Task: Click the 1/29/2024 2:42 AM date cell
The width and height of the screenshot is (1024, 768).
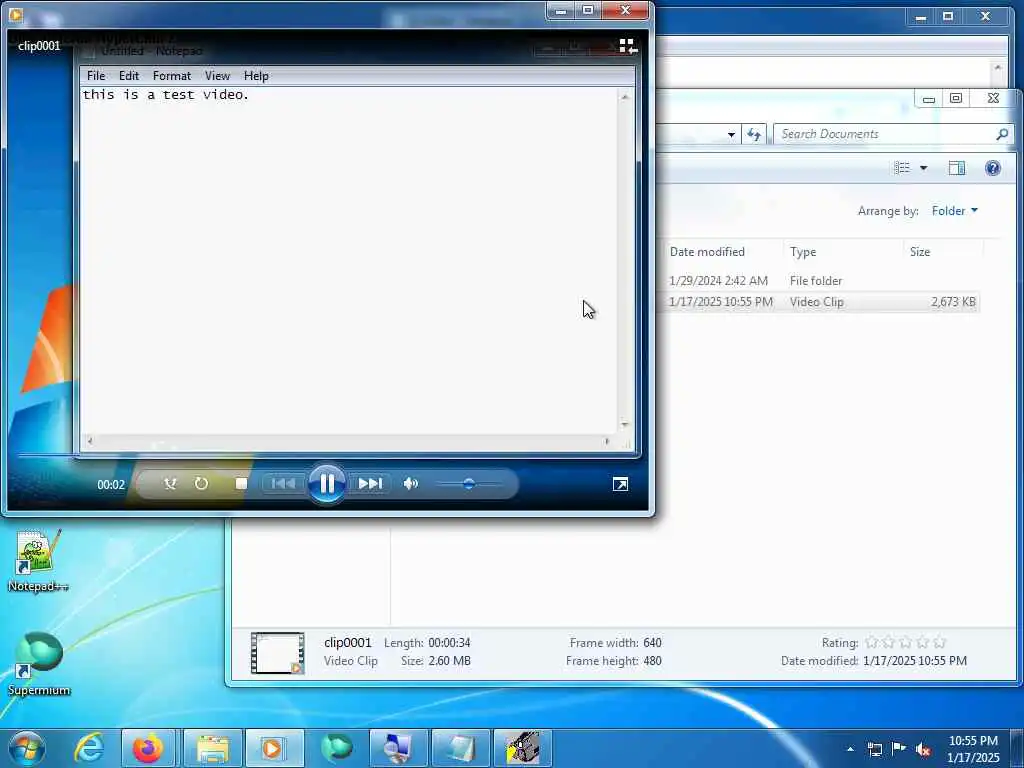Action: pyautogui.click(x=718, y=281)
